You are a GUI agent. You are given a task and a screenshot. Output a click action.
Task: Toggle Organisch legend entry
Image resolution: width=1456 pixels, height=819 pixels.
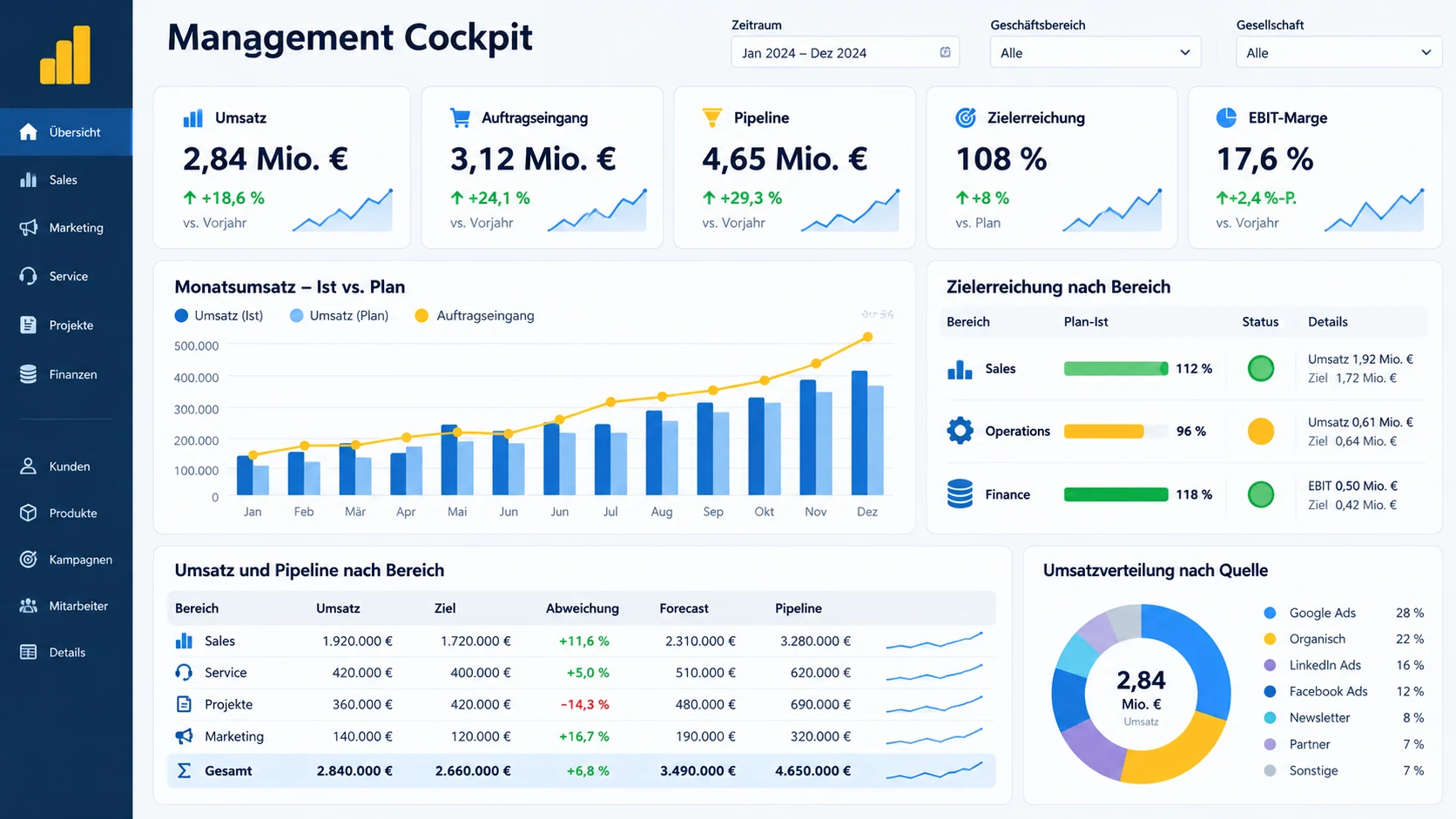(x=1344, y=640)
